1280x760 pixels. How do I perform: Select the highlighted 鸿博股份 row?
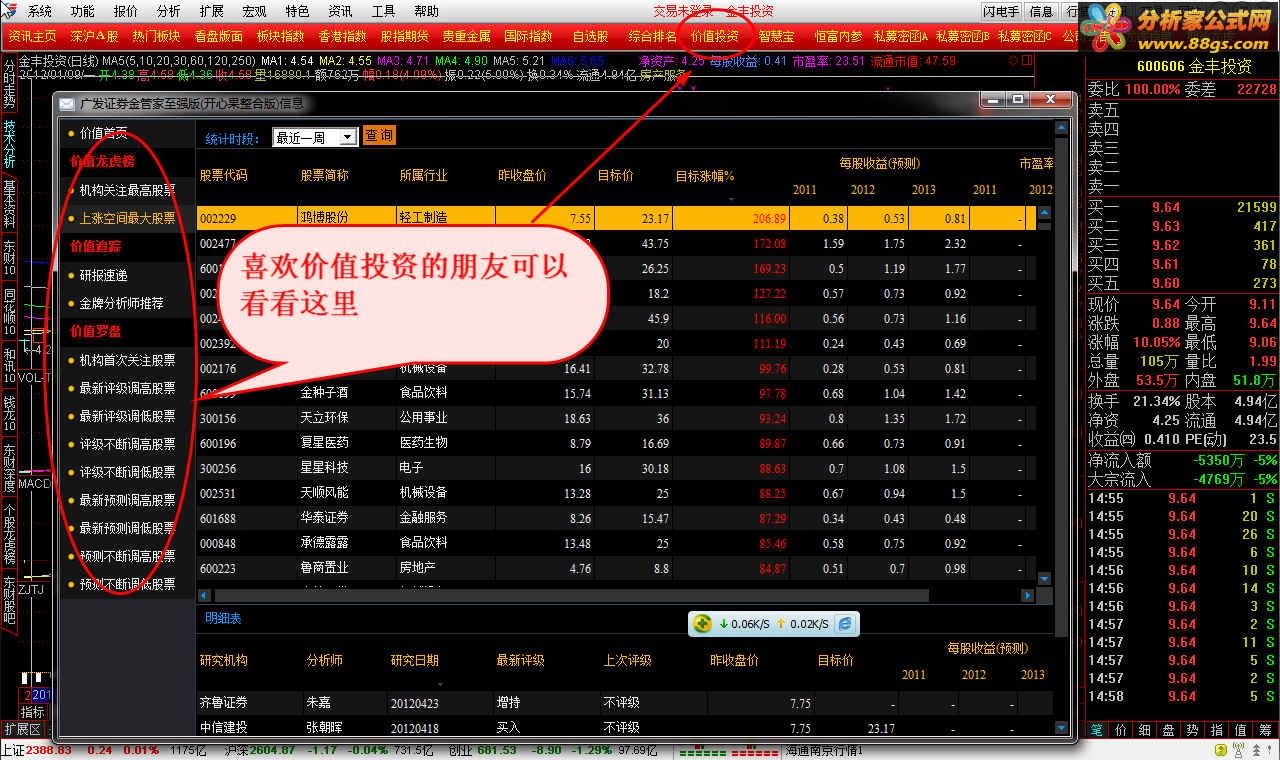pyautogui.click(x=616, y=218)
